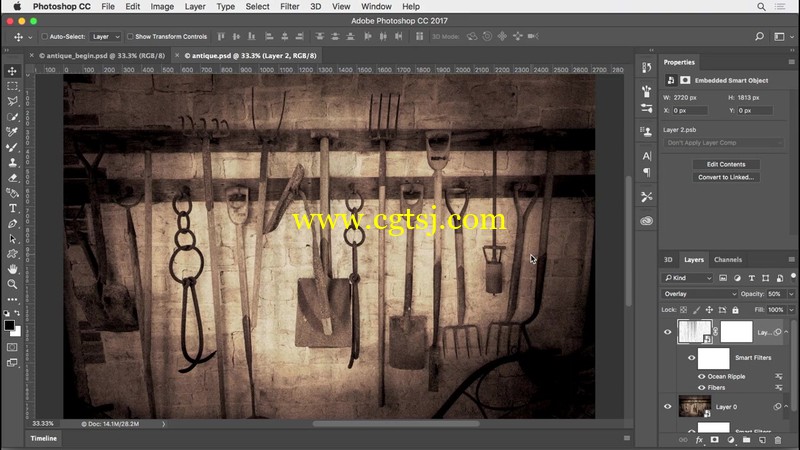The width and height of the screenshot is (800, 450).
Task: Open the workspace switcher dropdown
Action: pyautogui.click(x=783, y=36)
